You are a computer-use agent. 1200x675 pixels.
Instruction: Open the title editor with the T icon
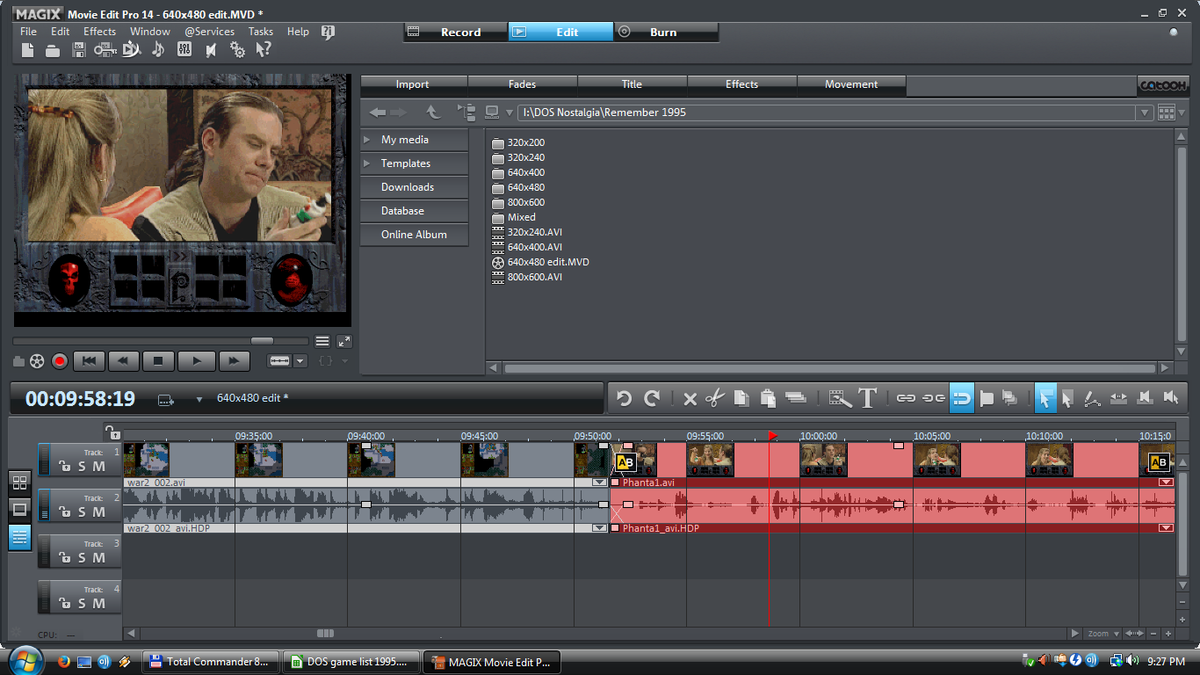click(867, 398)
